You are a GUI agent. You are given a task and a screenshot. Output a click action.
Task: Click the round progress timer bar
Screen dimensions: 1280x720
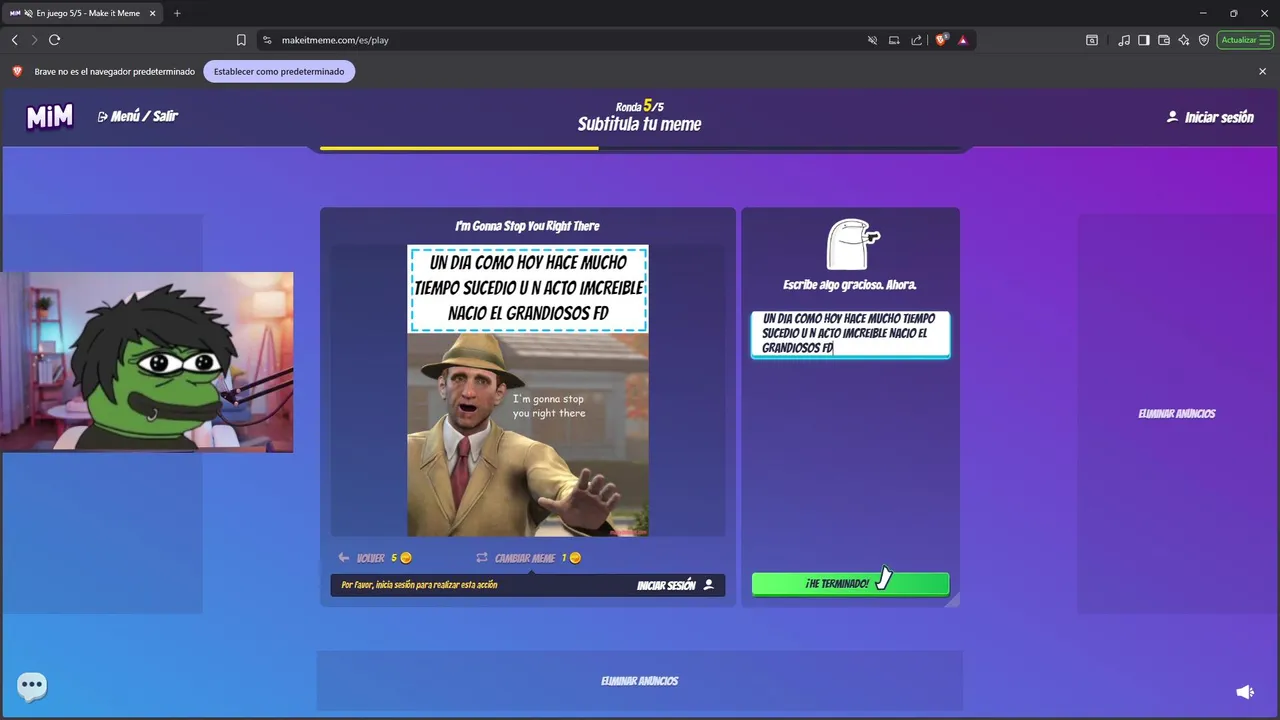coord(640,148)
